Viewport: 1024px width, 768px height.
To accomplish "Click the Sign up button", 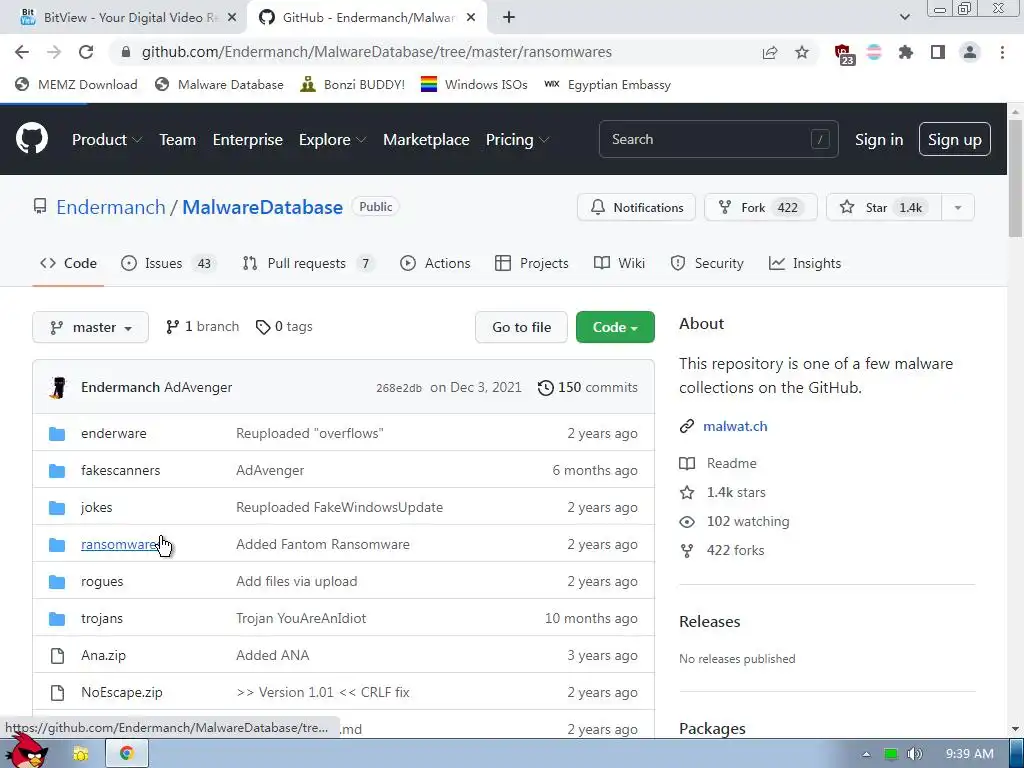I will click(955, 139).
